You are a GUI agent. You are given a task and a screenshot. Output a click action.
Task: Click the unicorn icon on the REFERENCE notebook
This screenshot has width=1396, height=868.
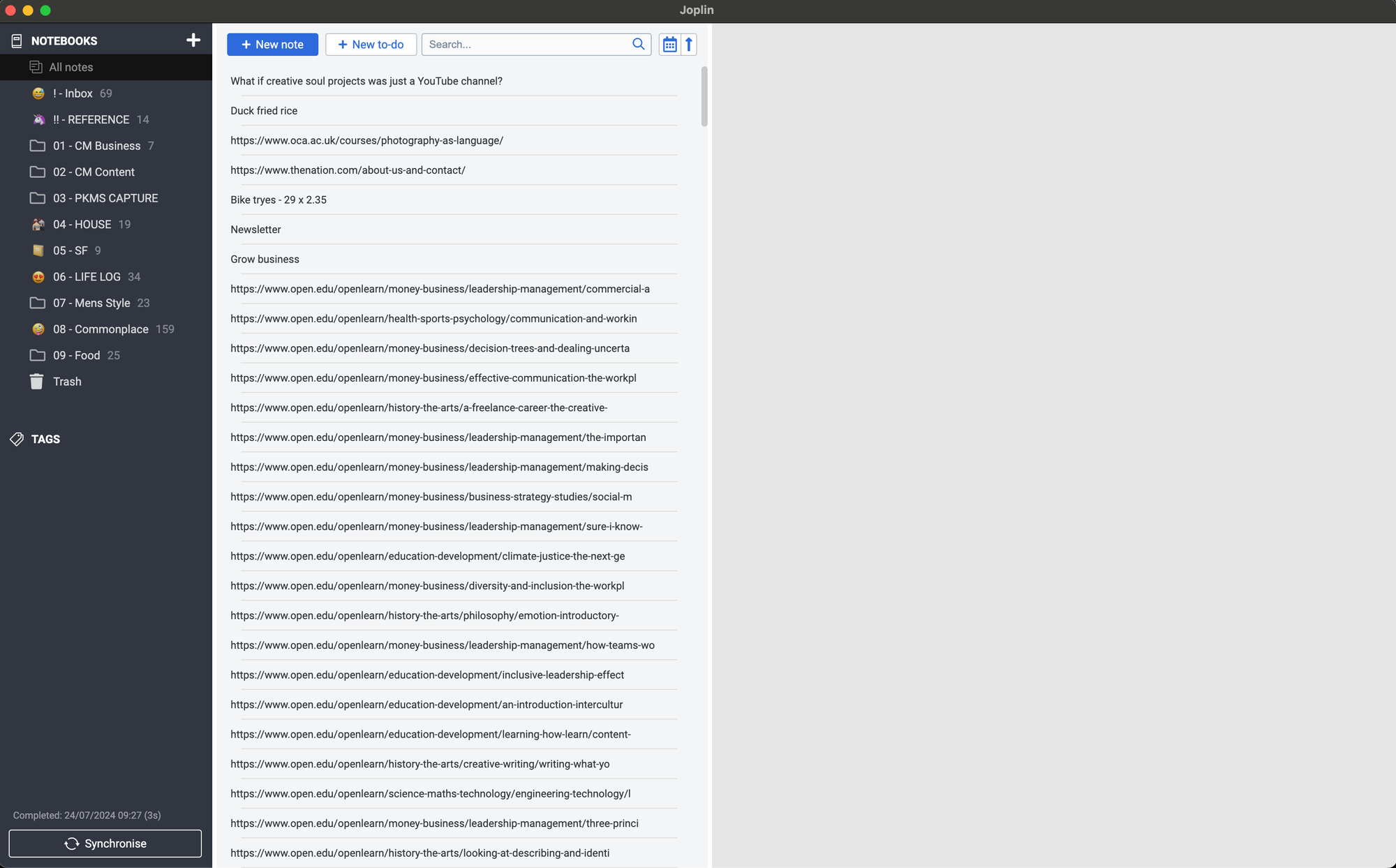(38, 119)
